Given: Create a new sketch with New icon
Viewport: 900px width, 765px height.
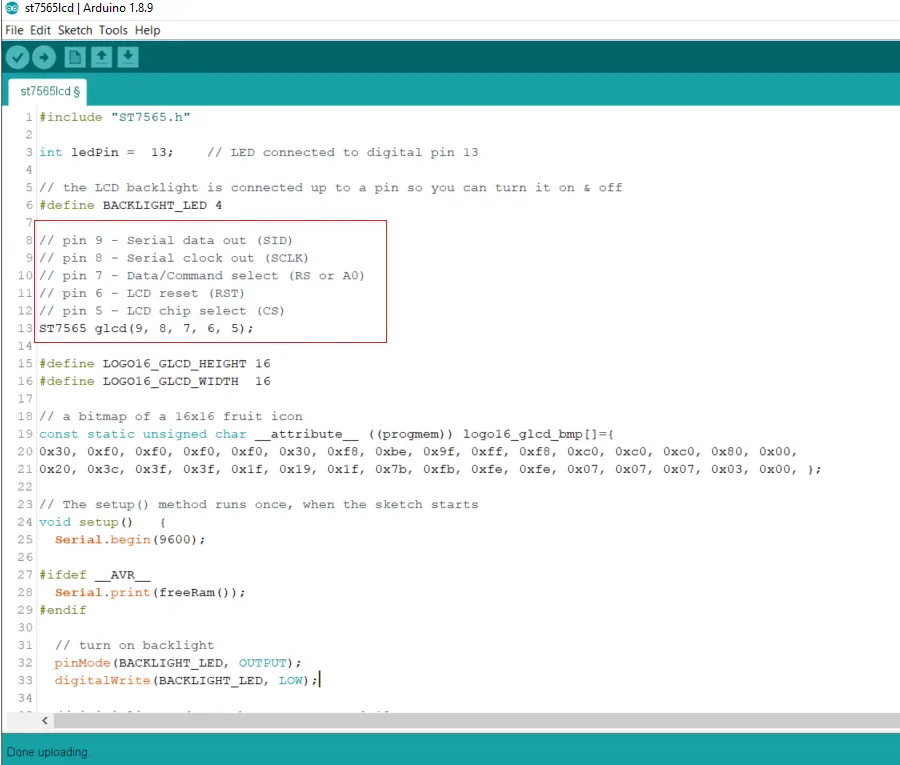Looking at the screenshot, I should click(x=75, y=58).
